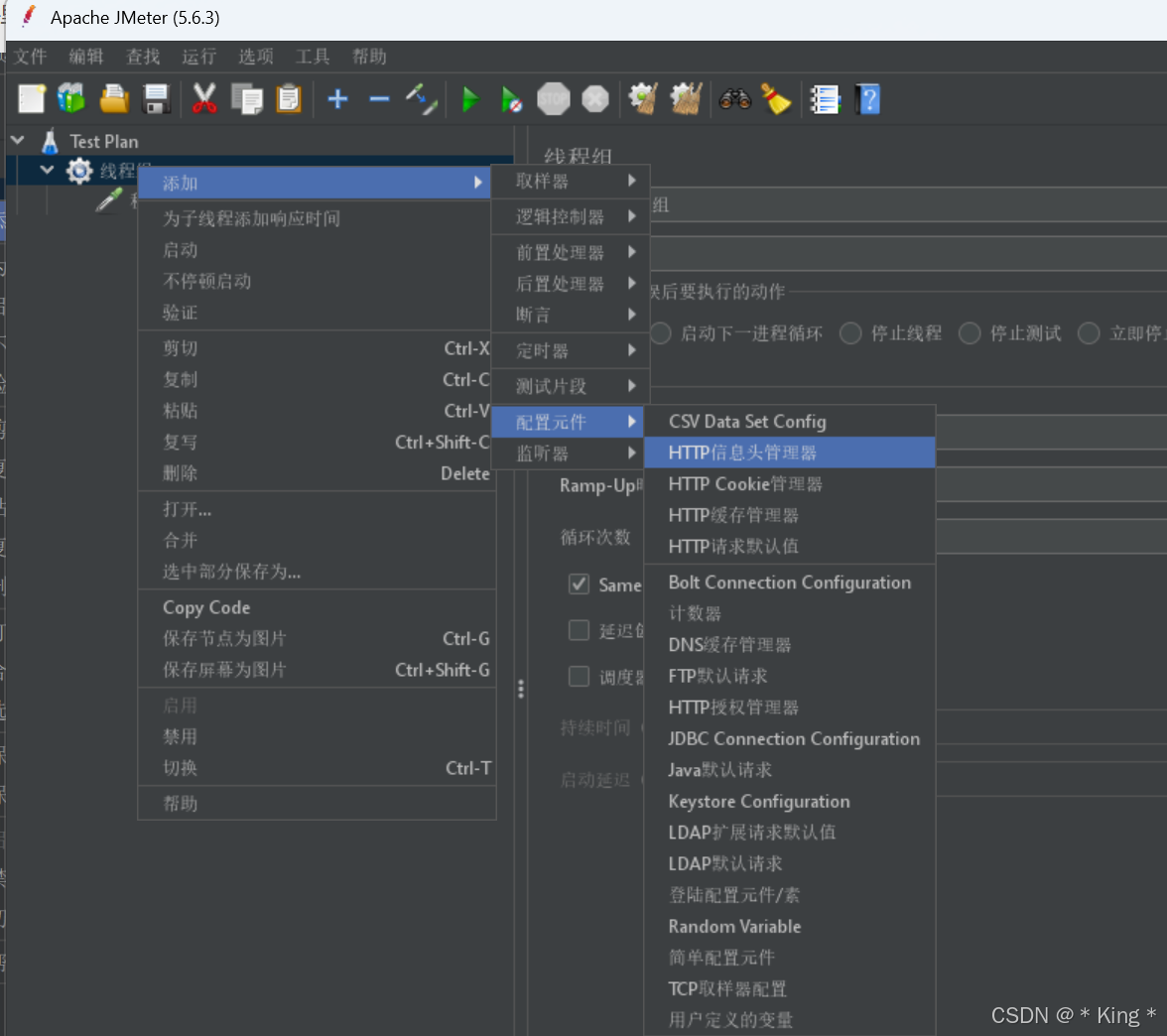Viewport: 1167px width, 1036px height.
Task: Toggle the 延迟 checkbox
Action: coord(580,630)
